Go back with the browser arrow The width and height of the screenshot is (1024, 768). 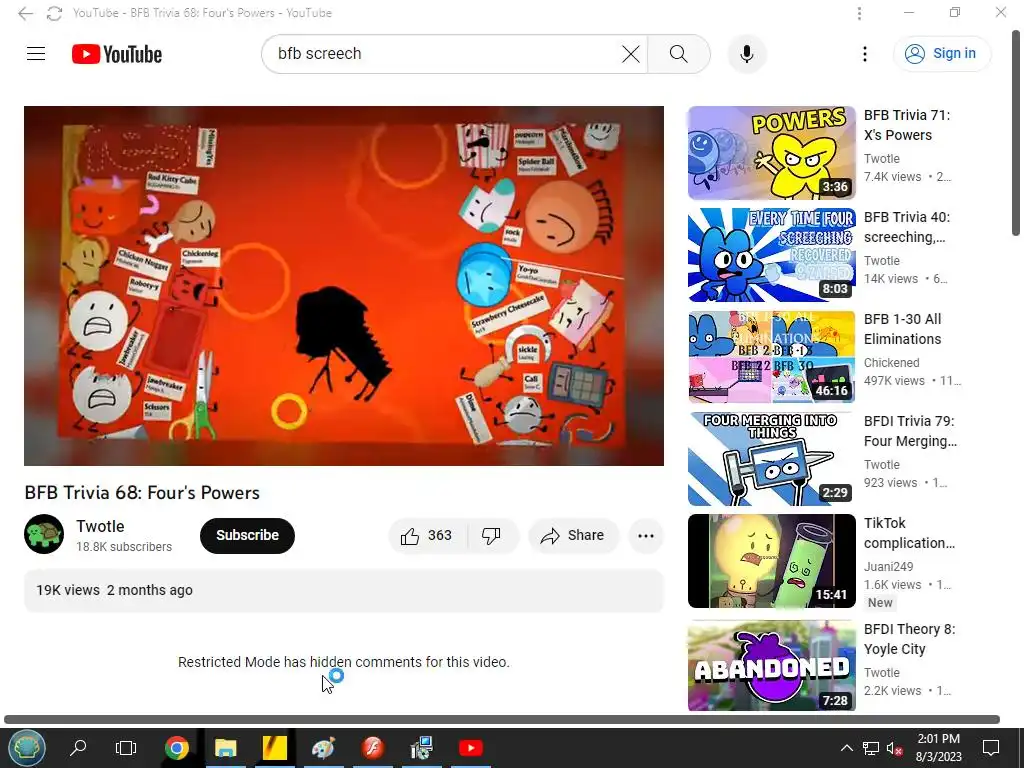pos(25,13)
